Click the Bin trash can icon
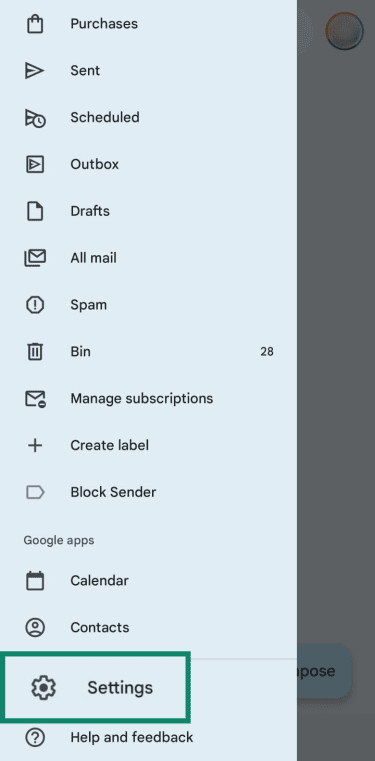The width and height of the screenshot is (375, 761). coord(35,351)
